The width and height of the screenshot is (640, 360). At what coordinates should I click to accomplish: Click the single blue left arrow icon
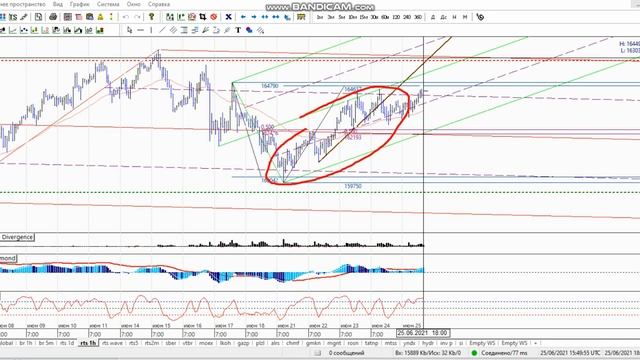tap(243, 17)
